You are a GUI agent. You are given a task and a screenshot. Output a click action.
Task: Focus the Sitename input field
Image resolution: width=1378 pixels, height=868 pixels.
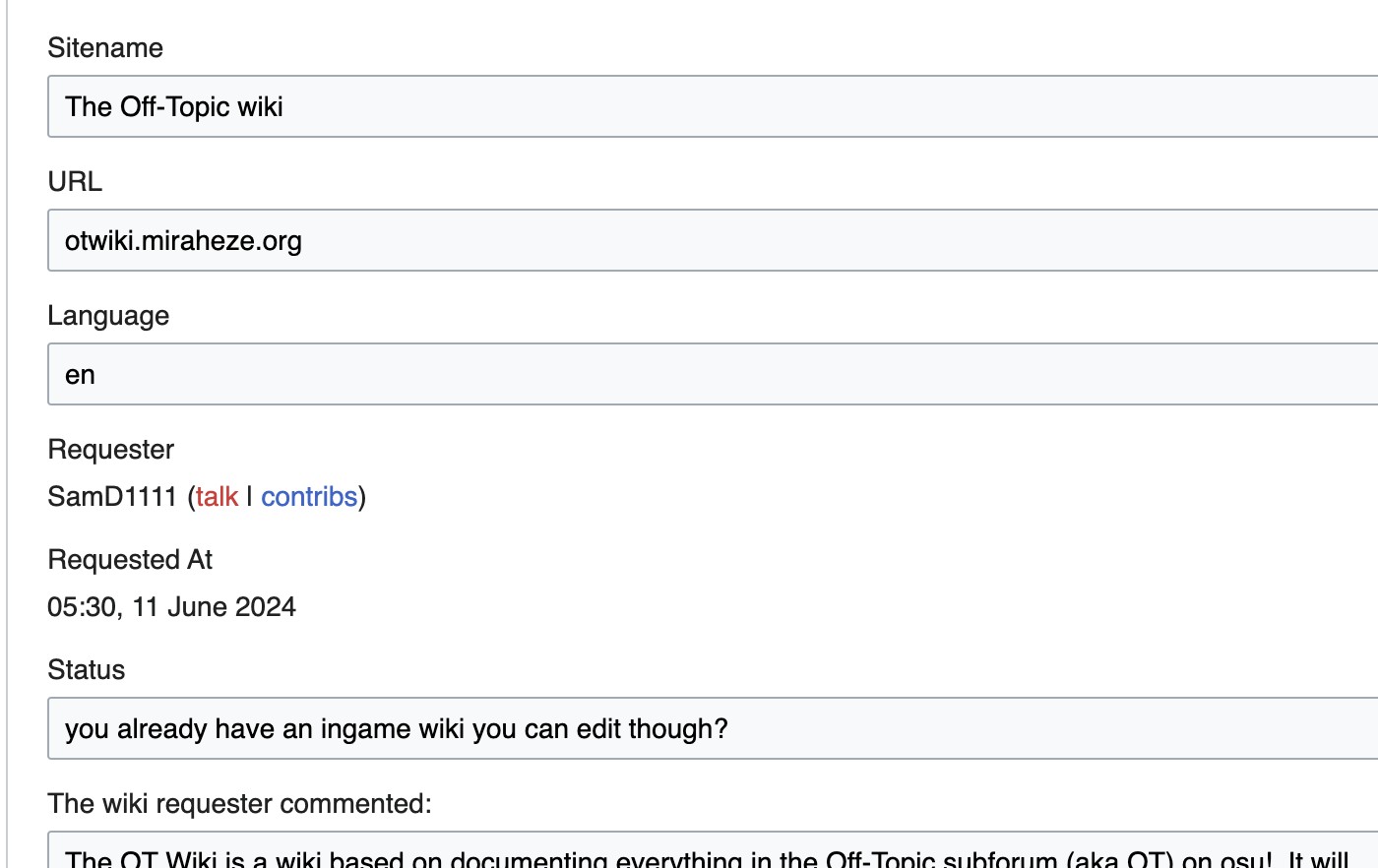coord(713,106)
